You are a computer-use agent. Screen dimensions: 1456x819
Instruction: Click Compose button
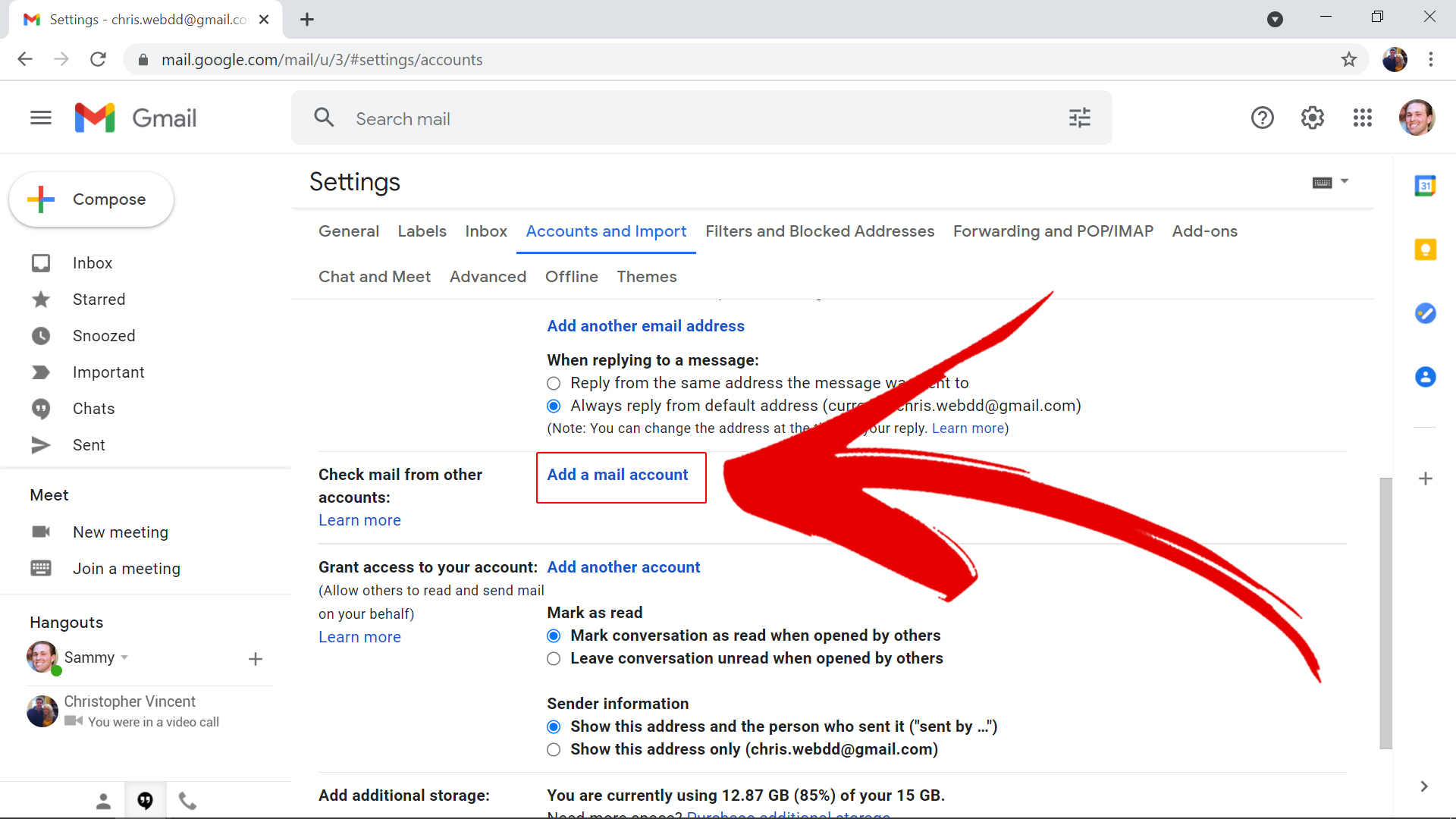[92, 199]
